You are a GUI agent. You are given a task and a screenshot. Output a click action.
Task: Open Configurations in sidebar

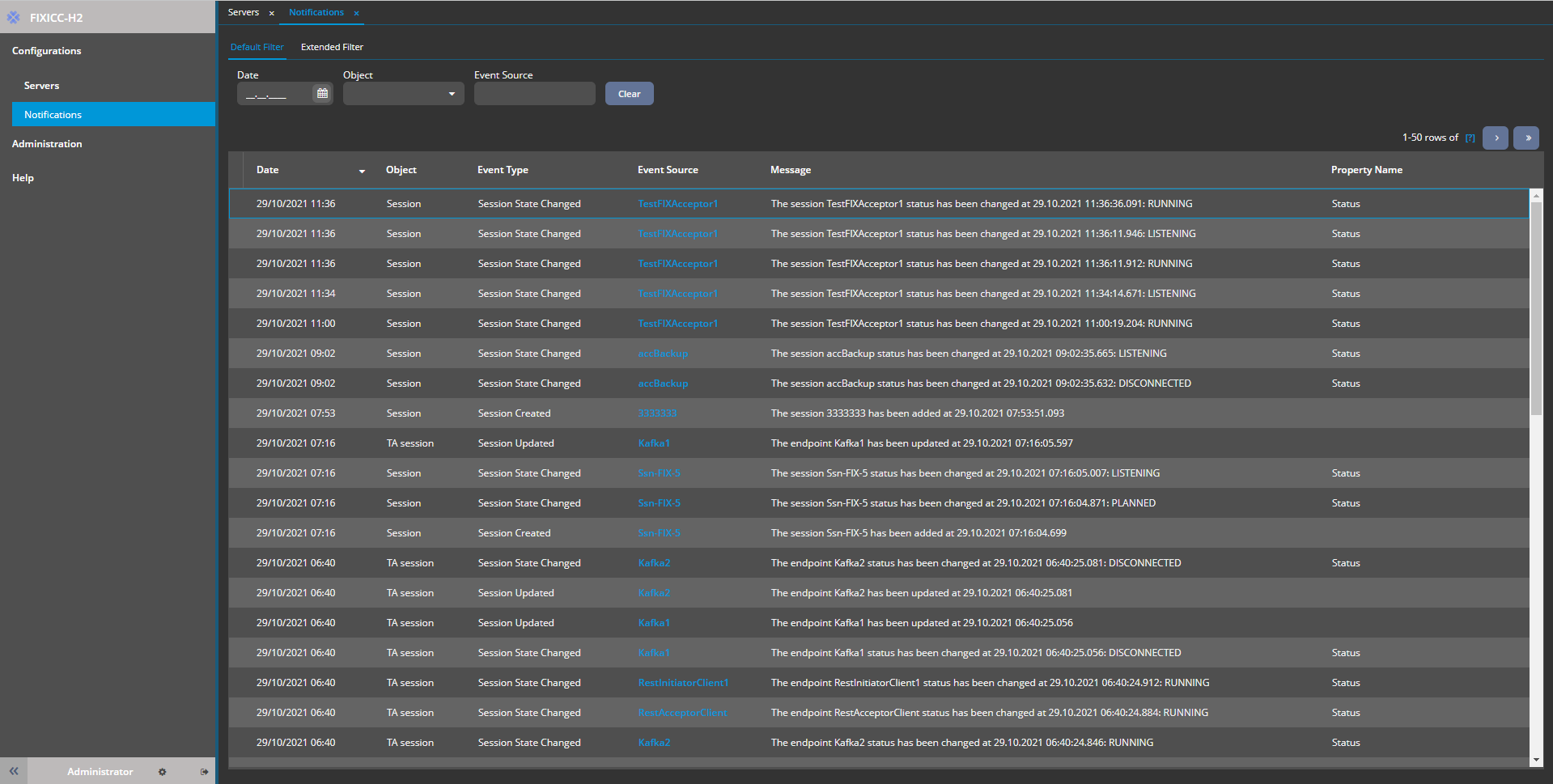point(47,50)
